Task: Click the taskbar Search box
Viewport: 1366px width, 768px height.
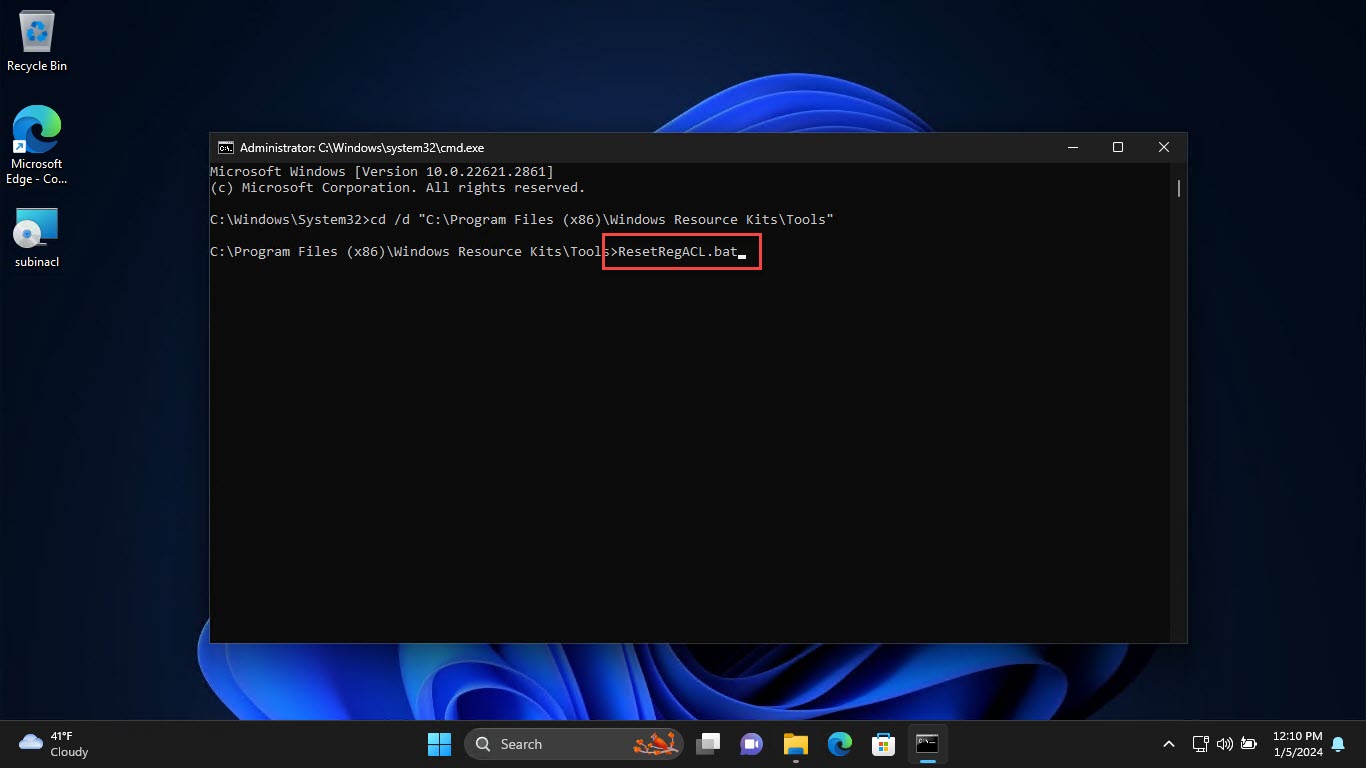Action: click(x=574, y=744)
